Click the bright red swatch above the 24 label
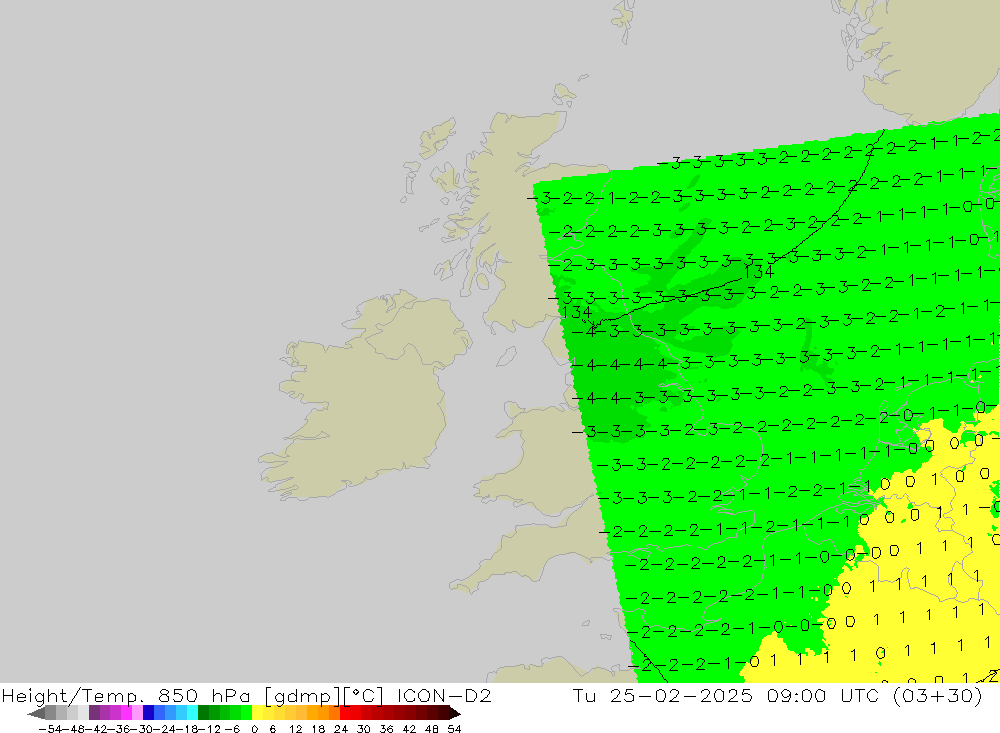 click(345, 713)
